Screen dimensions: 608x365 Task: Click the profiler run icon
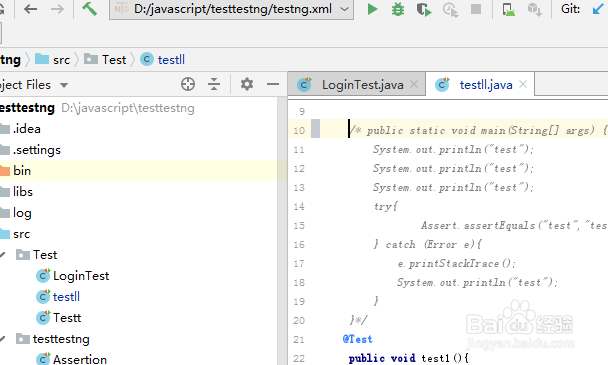[450, 9]
